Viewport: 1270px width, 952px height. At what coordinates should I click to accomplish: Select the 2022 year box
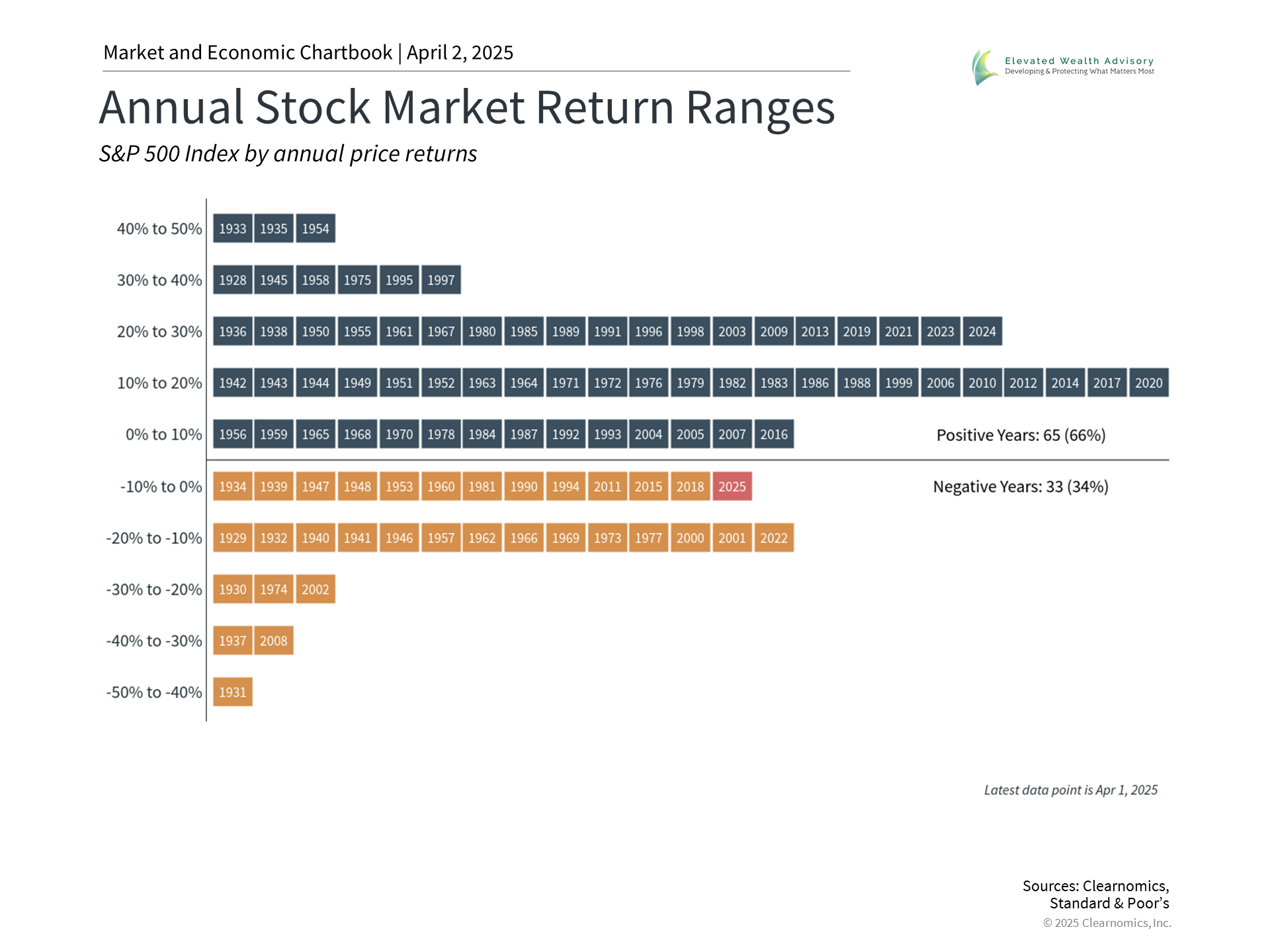[773, 538]
